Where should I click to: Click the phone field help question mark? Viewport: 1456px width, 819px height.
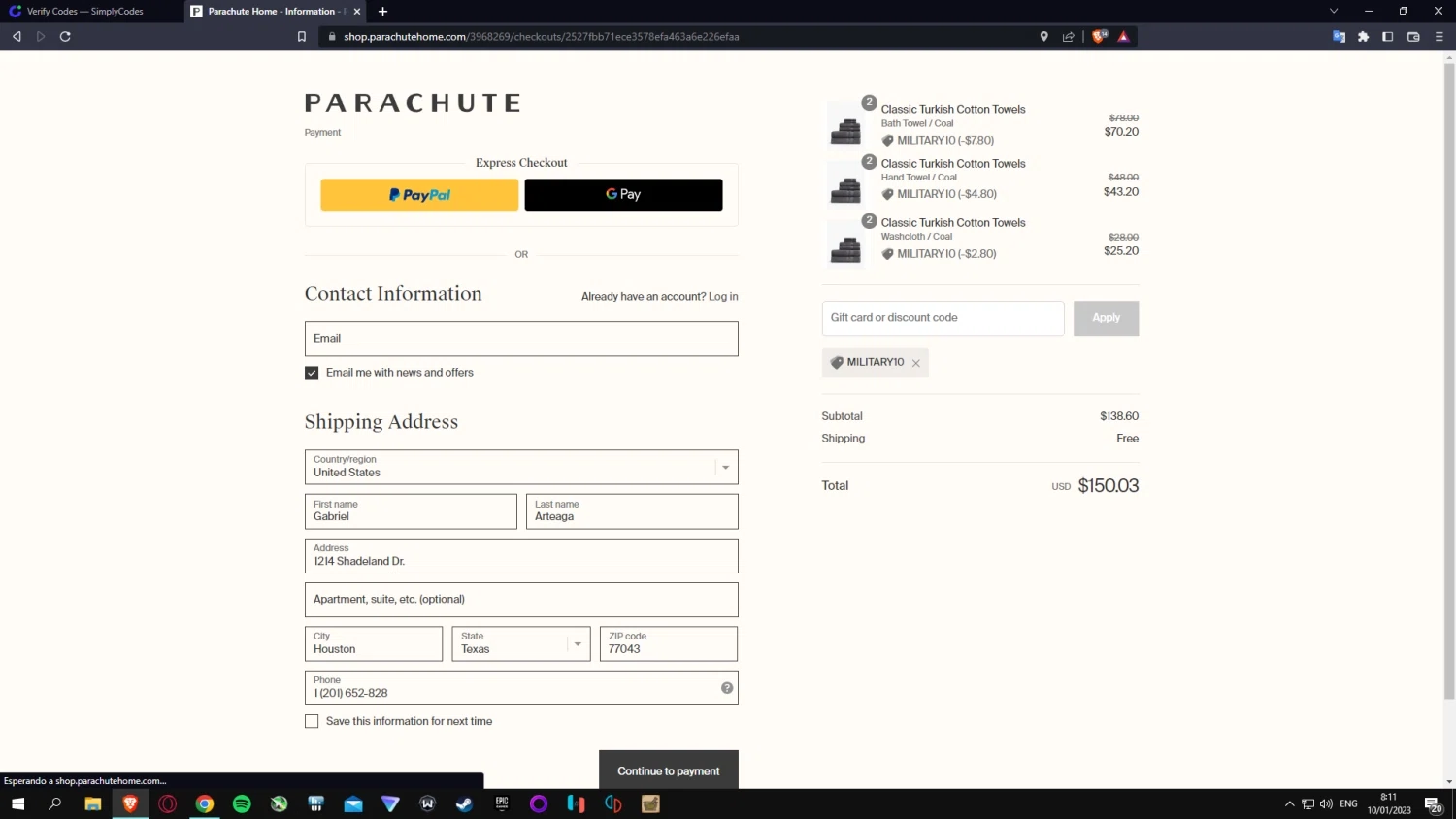727,688
